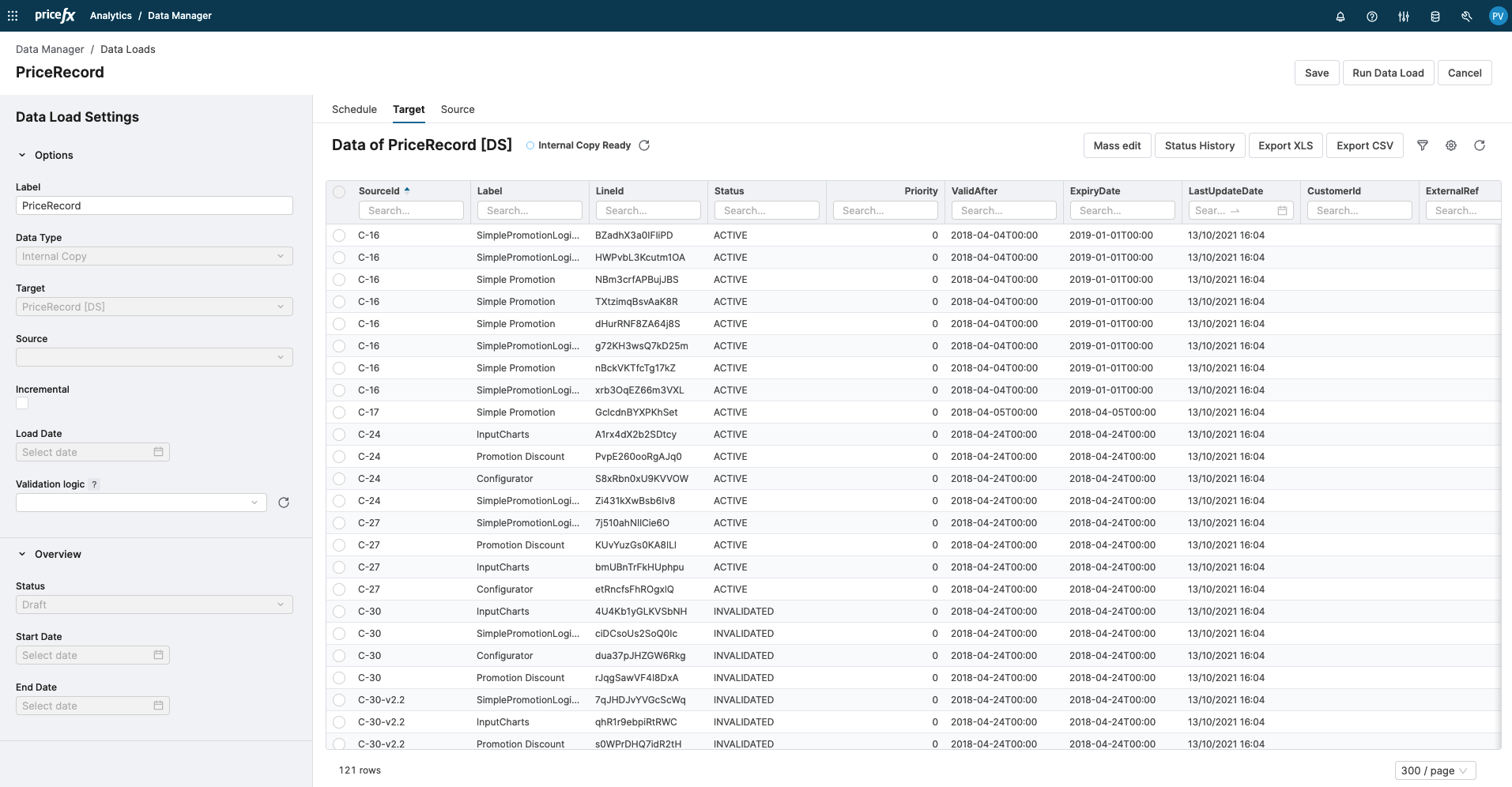Switch to the Source tab

click(458, 110)
